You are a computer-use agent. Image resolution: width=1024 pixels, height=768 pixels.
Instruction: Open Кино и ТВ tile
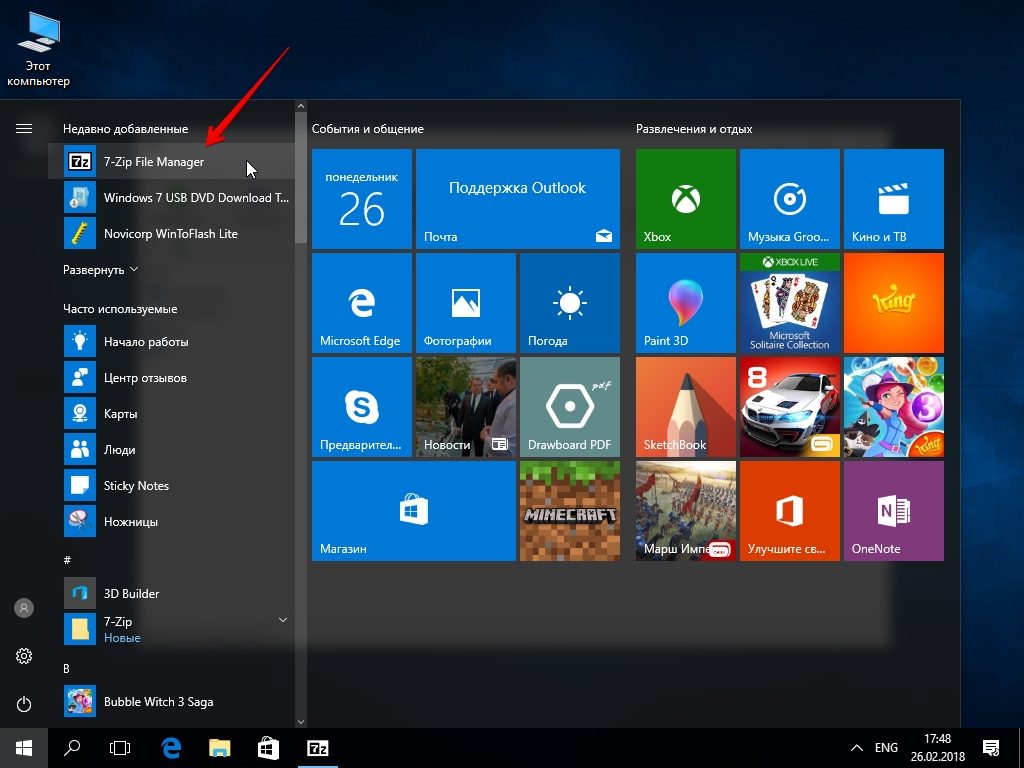click(893, 199)
